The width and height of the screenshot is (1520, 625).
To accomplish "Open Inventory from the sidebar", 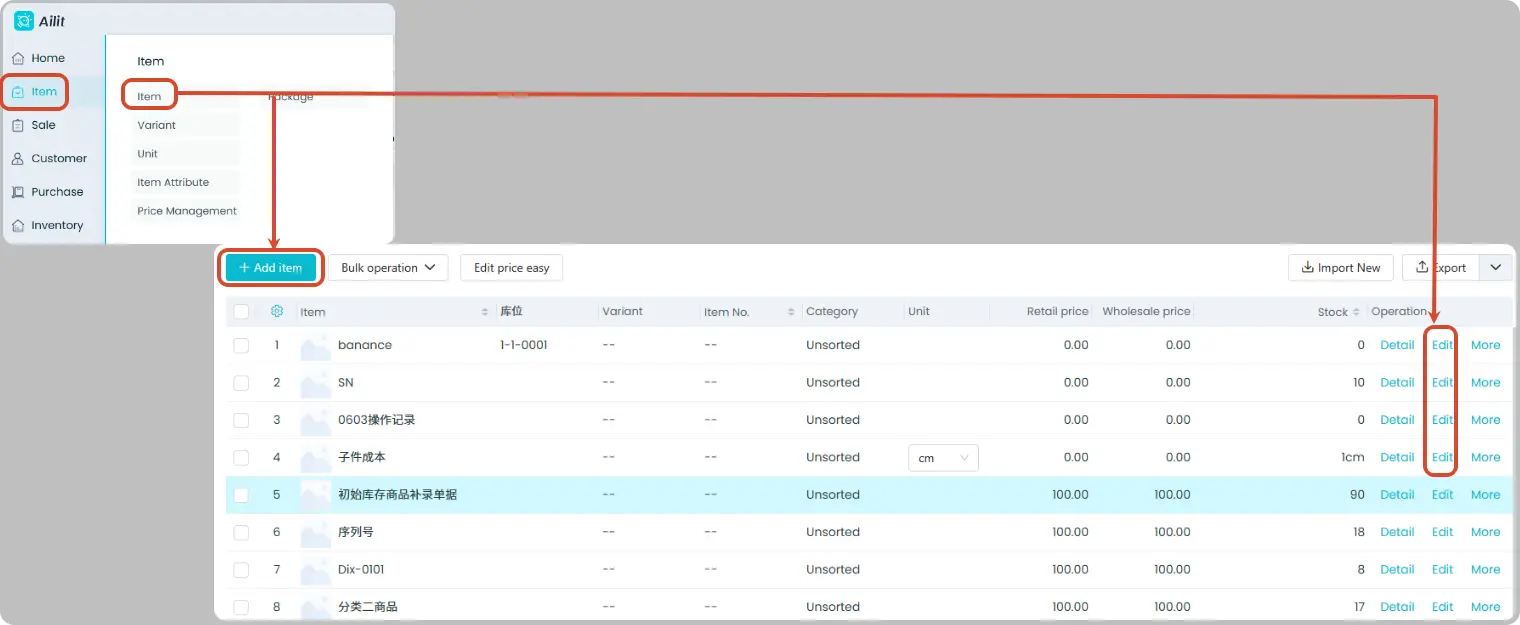I will [47, 225].
